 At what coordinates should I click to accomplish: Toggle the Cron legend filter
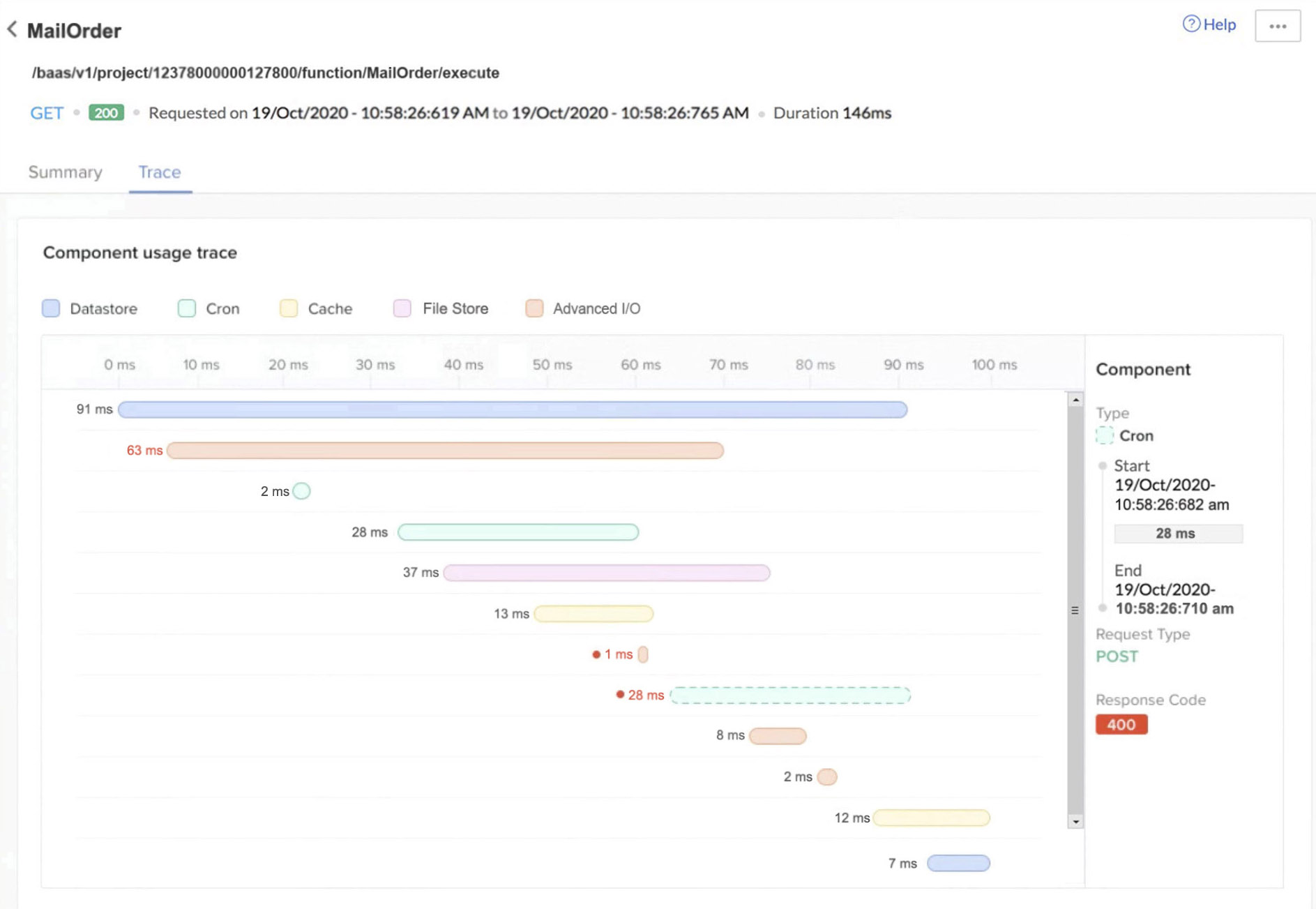[x=187, y=308]
